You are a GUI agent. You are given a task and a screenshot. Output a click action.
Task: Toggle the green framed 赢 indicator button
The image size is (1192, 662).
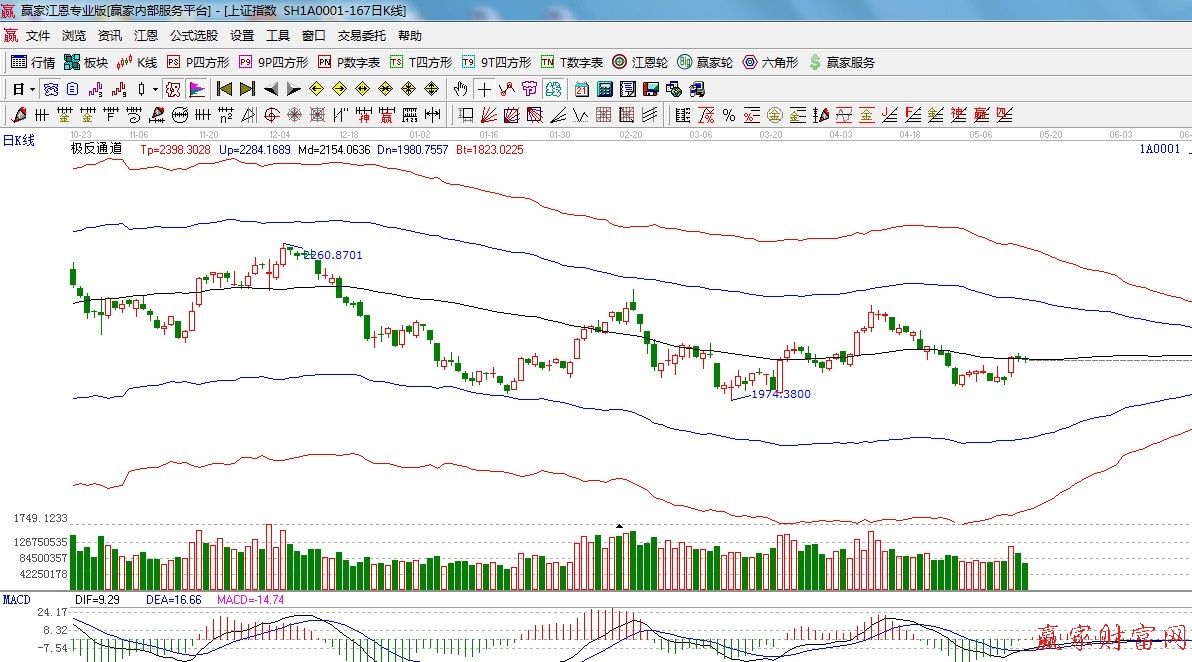553,89
